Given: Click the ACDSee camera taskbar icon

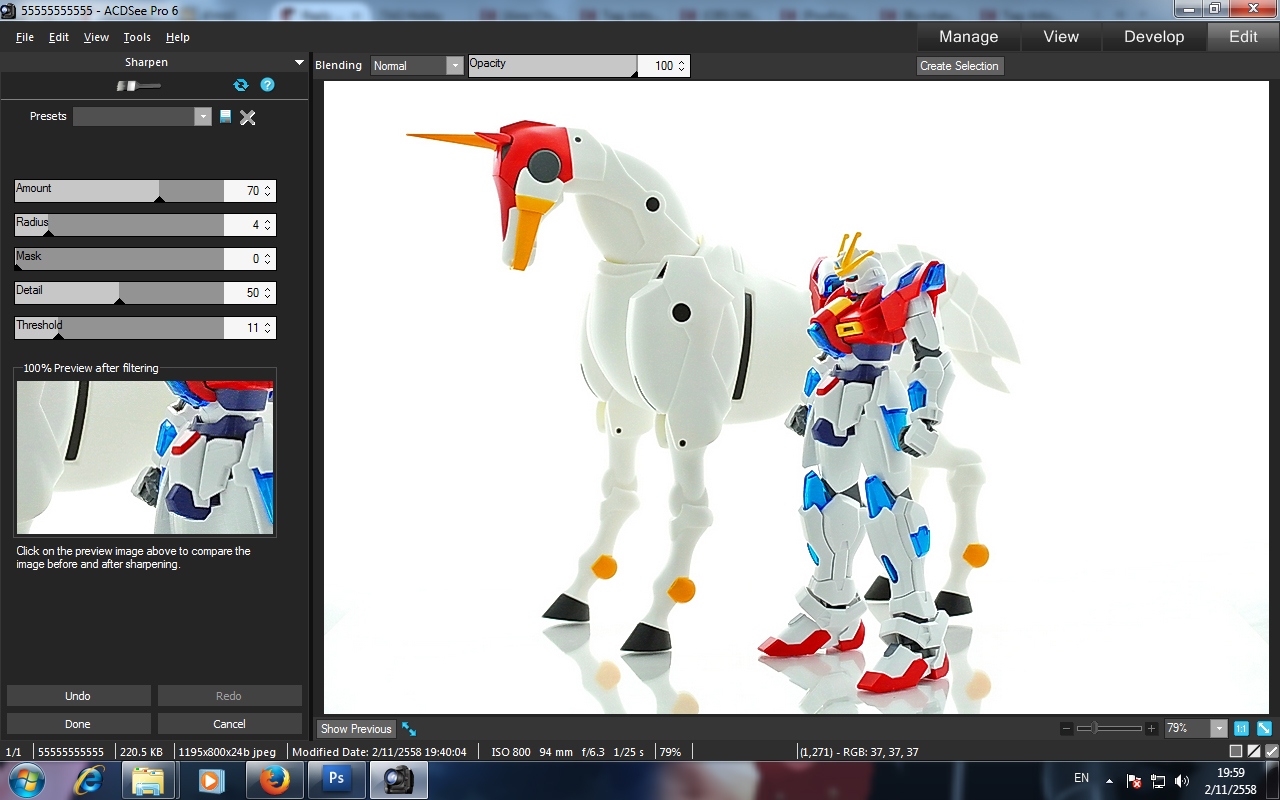Looking at the screenshot, I should click(x=398, y=780).
